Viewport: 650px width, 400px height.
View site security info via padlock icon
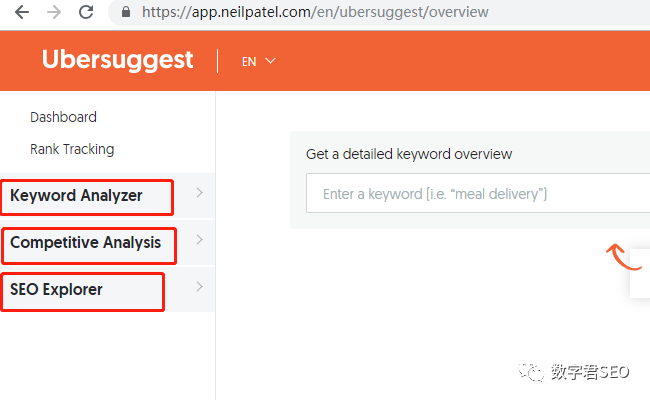coord(126,12)
